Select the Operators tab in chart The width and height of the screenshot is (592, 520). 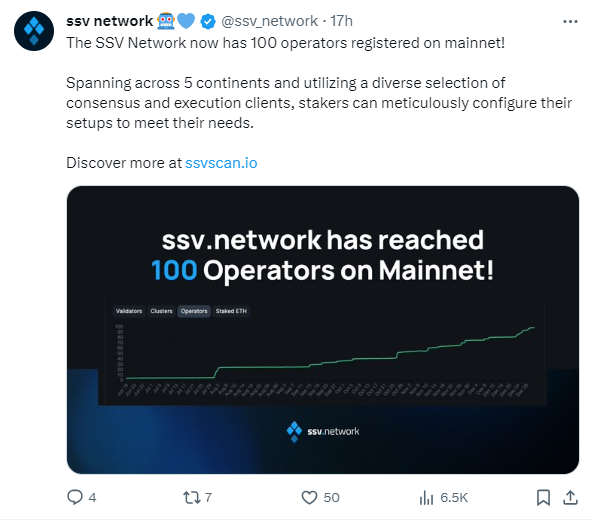pyautogui.click(x=194, y=311)
